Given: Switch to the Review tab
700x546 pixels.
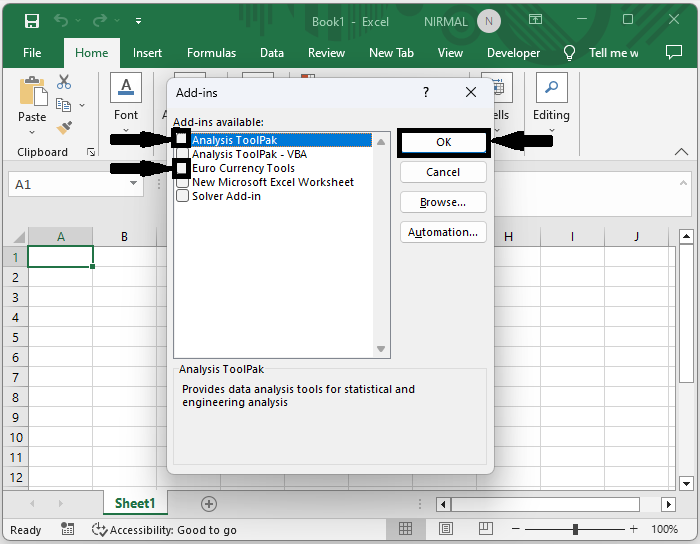Looking at the screenshot, I should (x=326, y=53).
